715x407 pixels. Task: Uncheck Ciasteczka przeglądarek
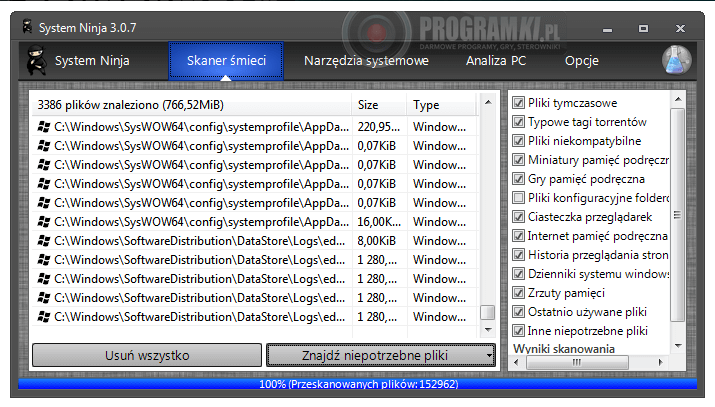click(518, 216)
